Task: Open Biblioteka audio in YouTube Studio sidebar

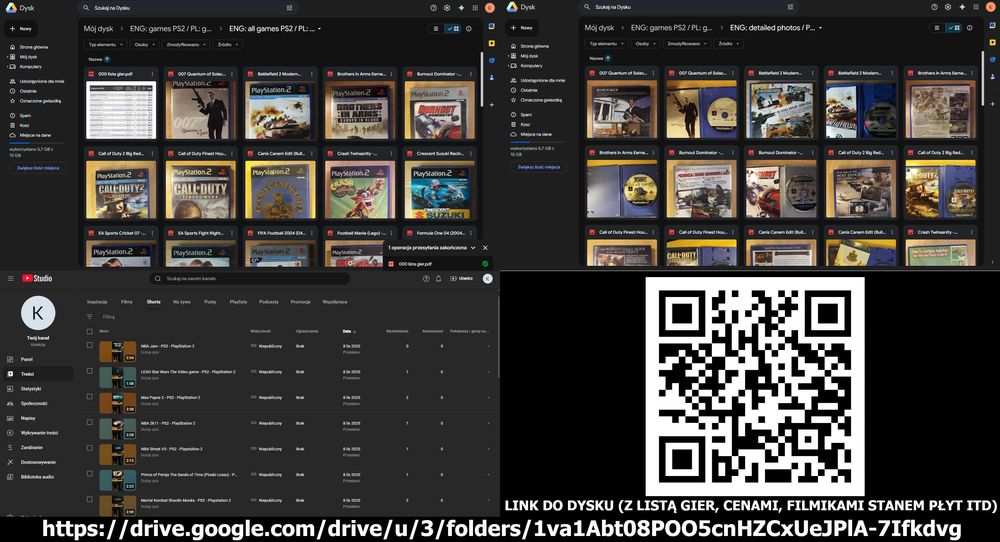Action: coord(37,477)
